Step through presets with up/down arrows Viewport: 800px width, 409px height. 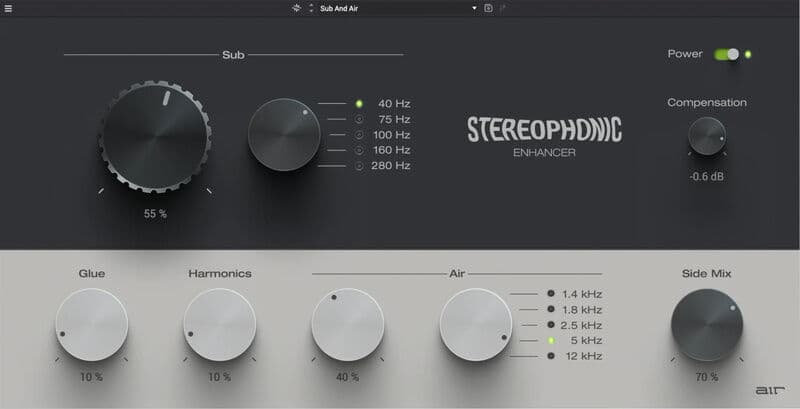(x=311, y=8)
